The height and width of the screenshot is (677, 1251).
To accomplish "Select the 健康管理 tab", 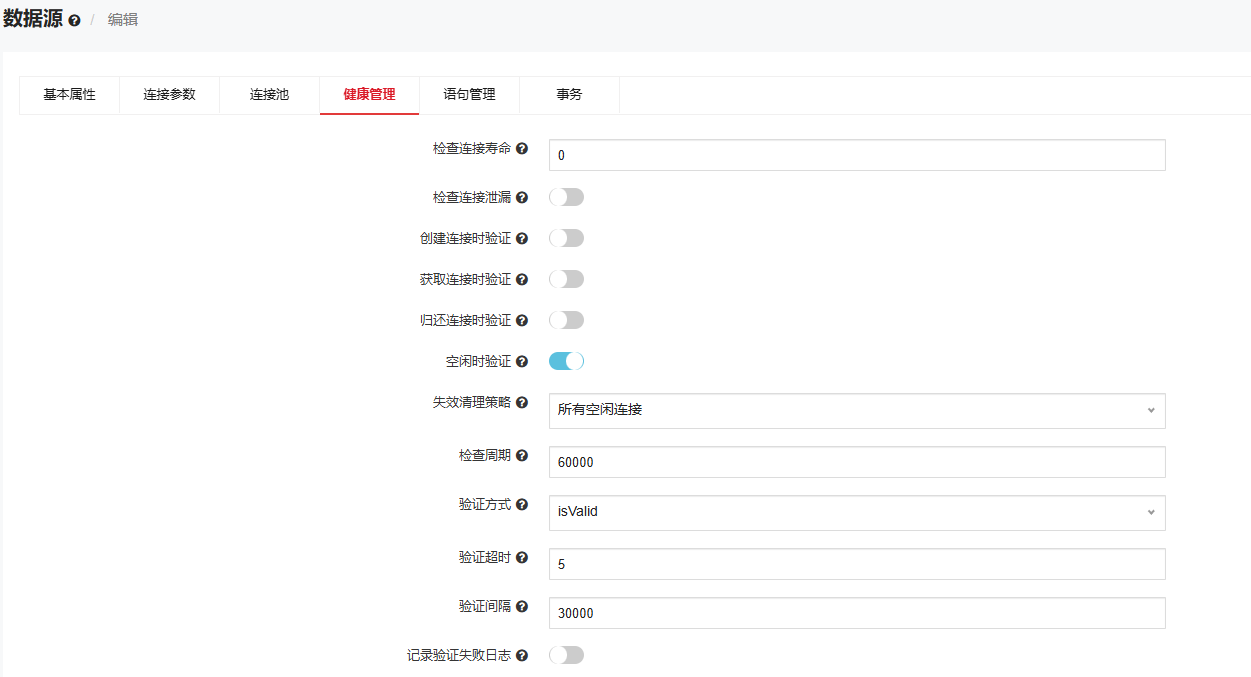I will tap(370, 95).
